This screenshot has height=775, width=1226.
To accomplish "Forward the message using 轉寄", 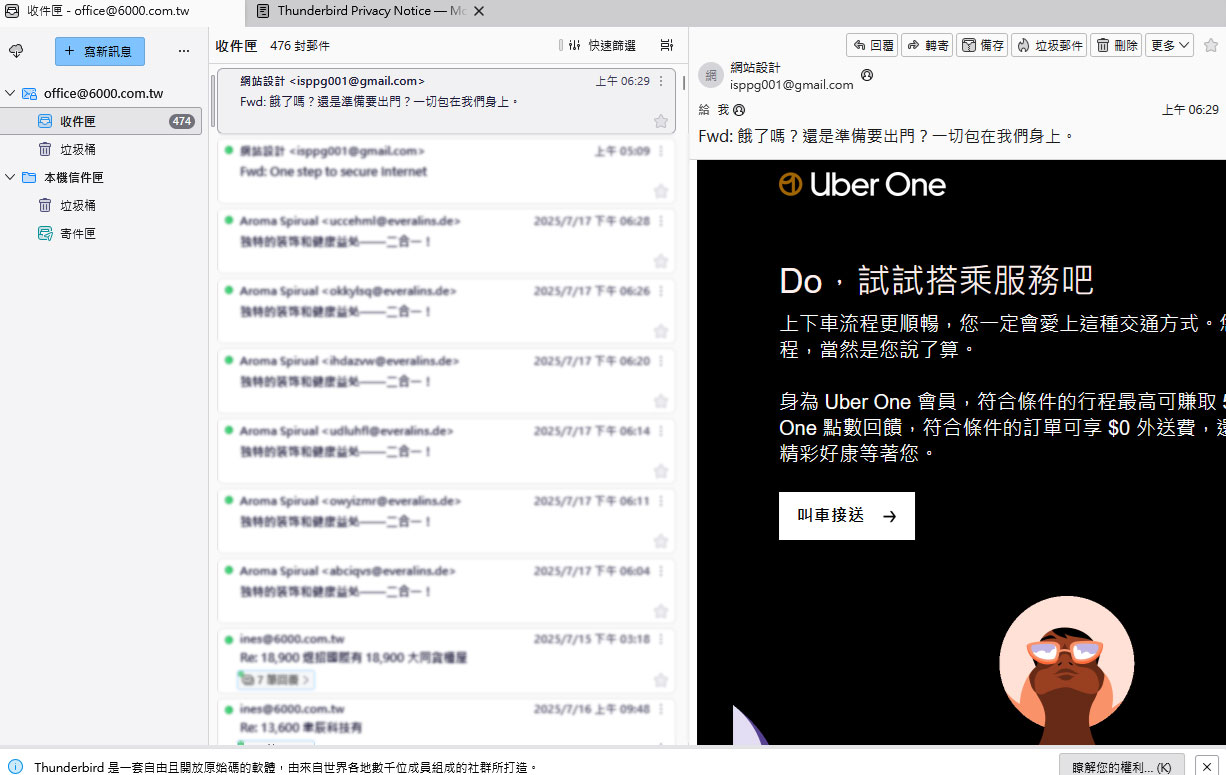I will pyautogui.click(x=927, y=45).
